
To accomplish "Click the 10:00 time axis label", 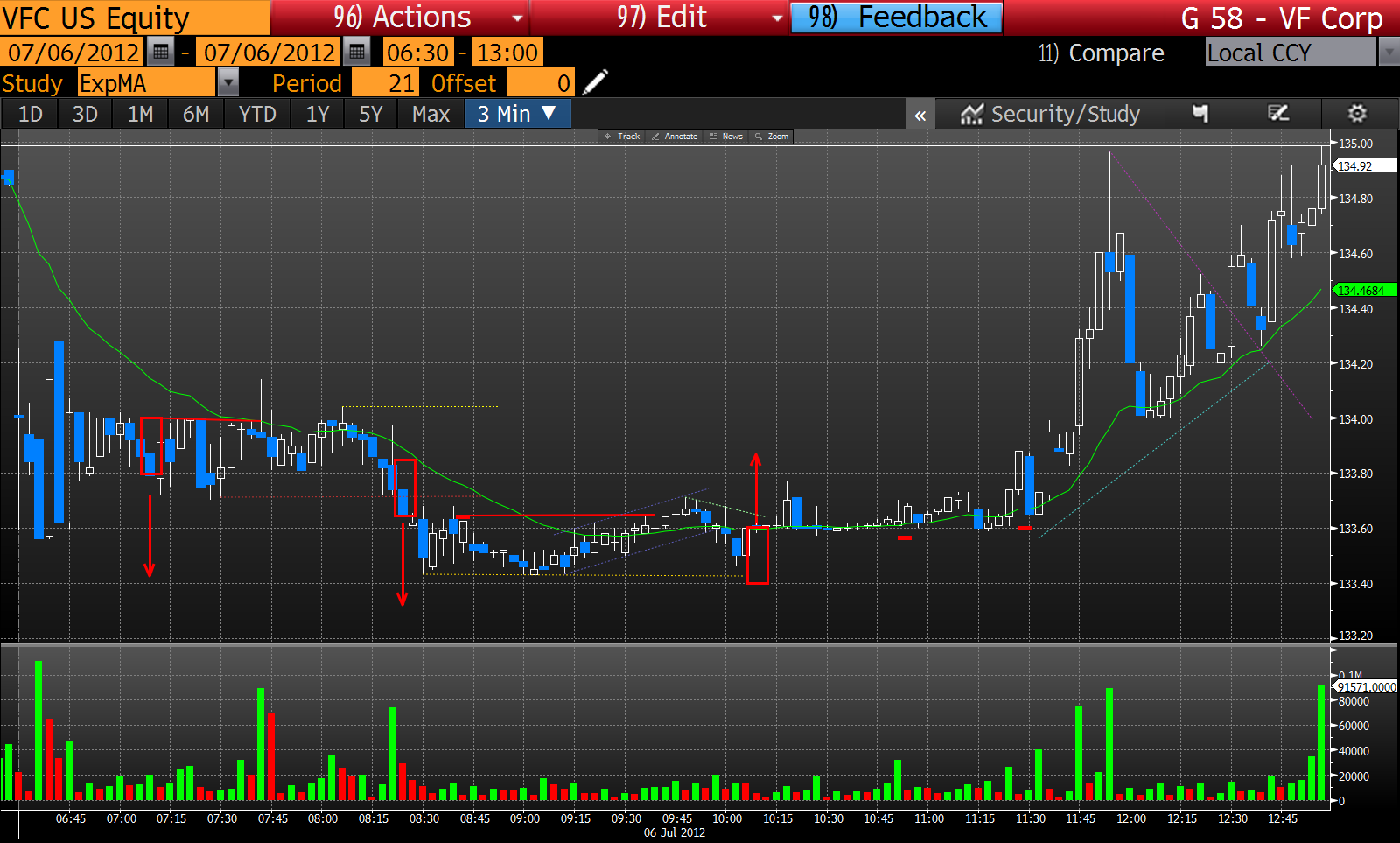I will tap(727, 818).
